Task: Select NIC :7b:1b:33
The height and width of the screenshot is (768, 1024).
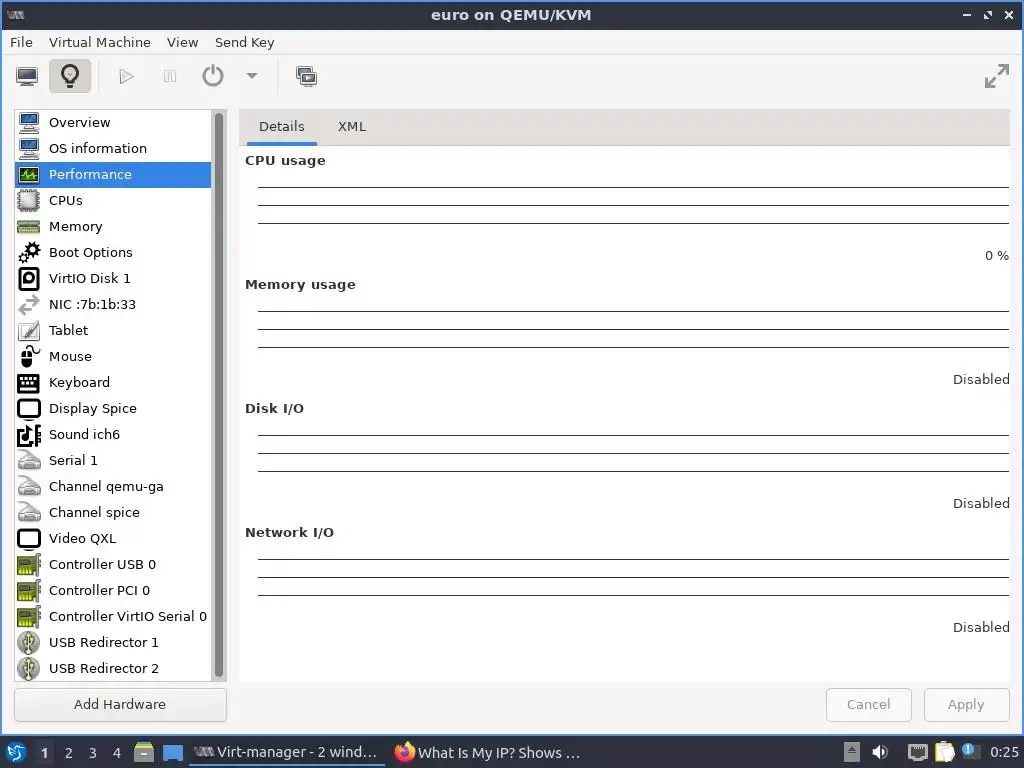Action: tap(113, 304)
